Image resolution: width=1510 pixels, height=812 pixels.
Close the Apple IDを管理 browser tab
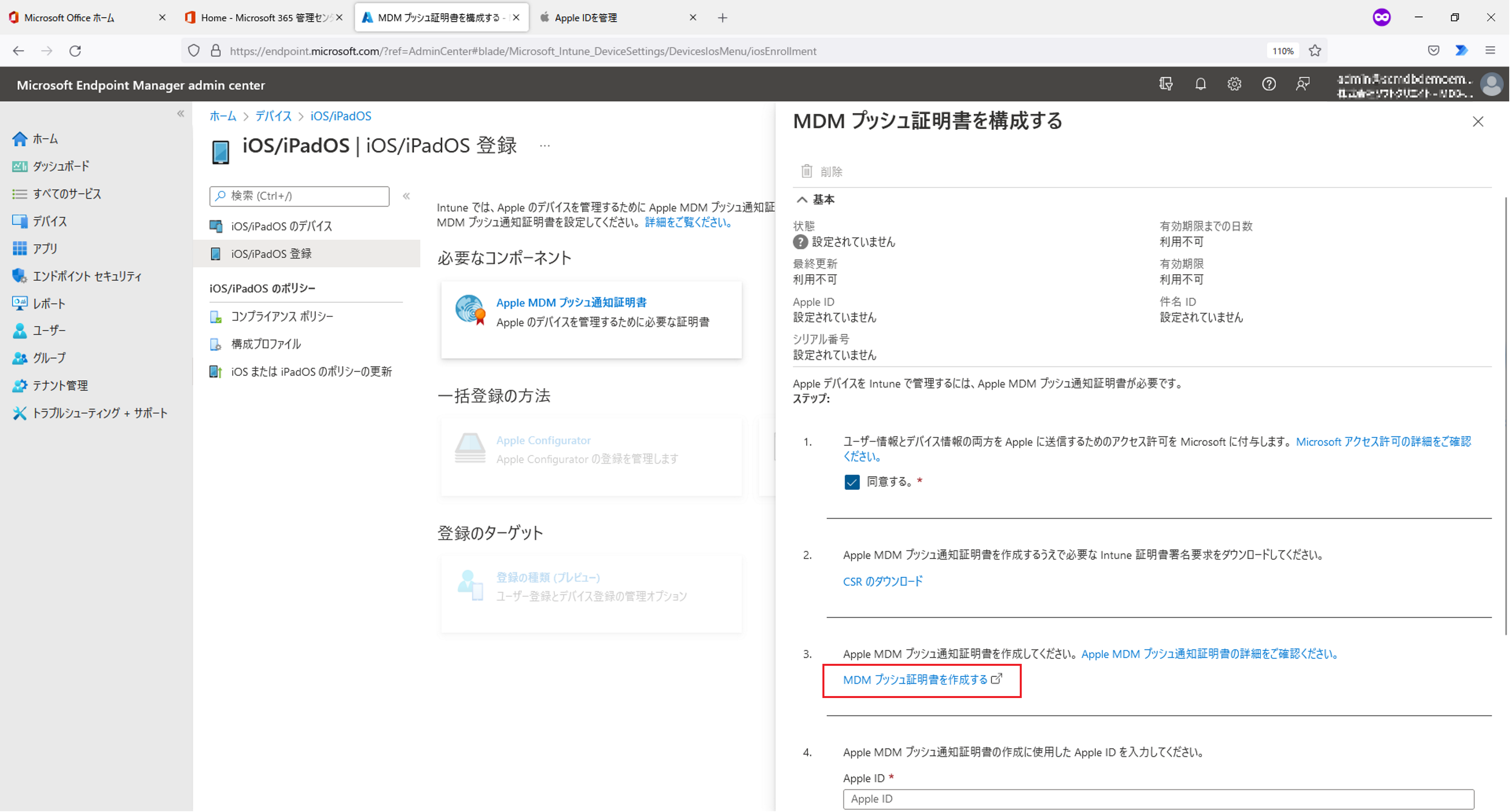[693, 18]
